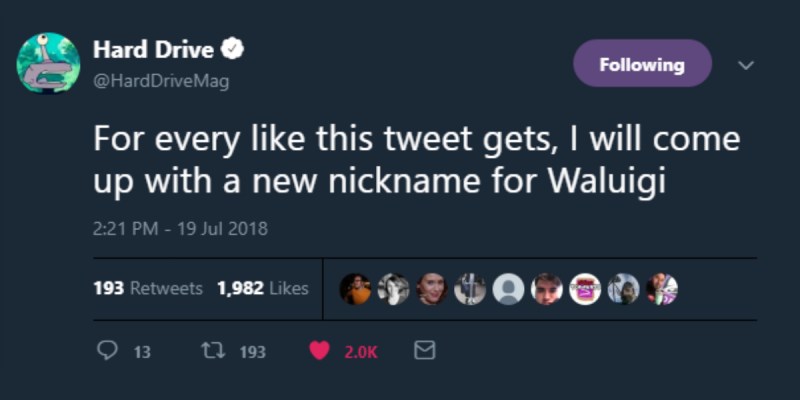This screenshot has height=400, width=800.
Task: View the 193 Retweets list
Action: pos(148,288)
